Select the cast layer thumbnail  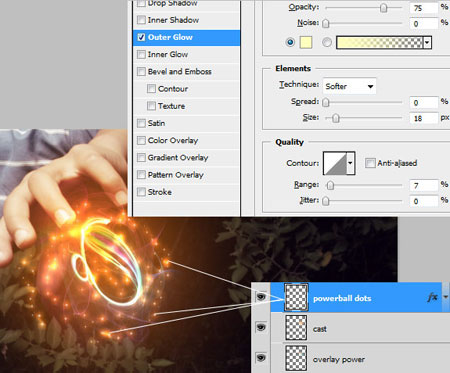[296, 327]
